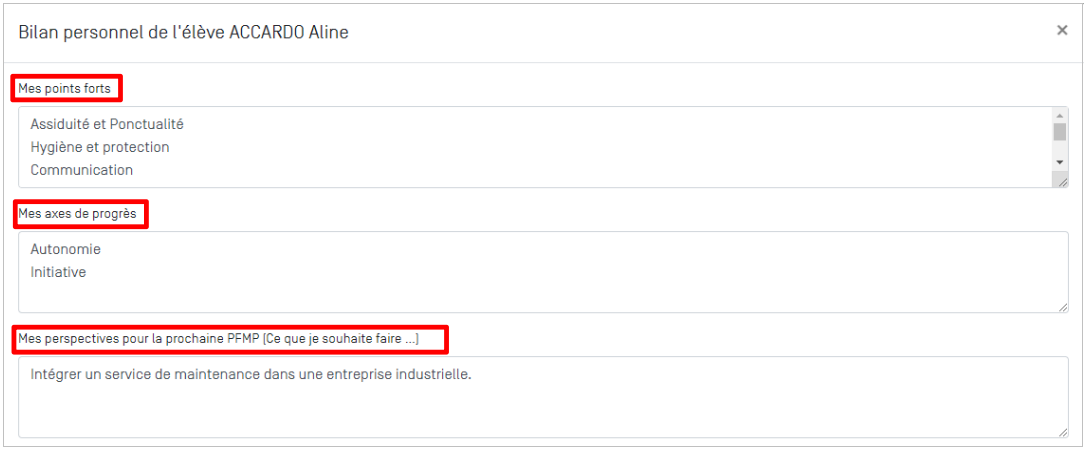Click the sentence "Intégrer un service de maintenance"
The width and height of the screenshot is (1086, 449).
click(x=250, y=375)
